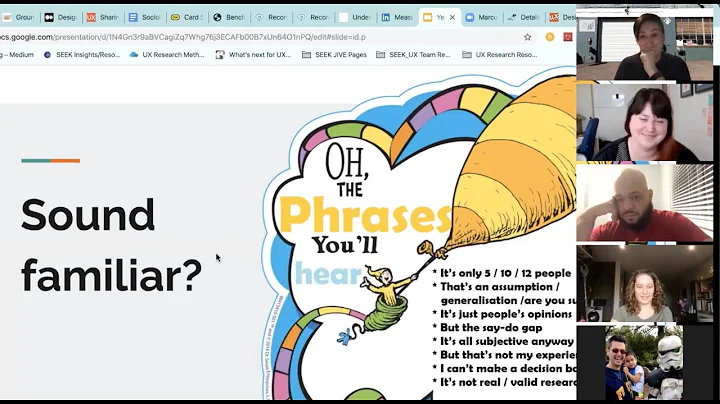Switch to the 'Card S' tab
The image size is (720, 404).
point(186,17)
